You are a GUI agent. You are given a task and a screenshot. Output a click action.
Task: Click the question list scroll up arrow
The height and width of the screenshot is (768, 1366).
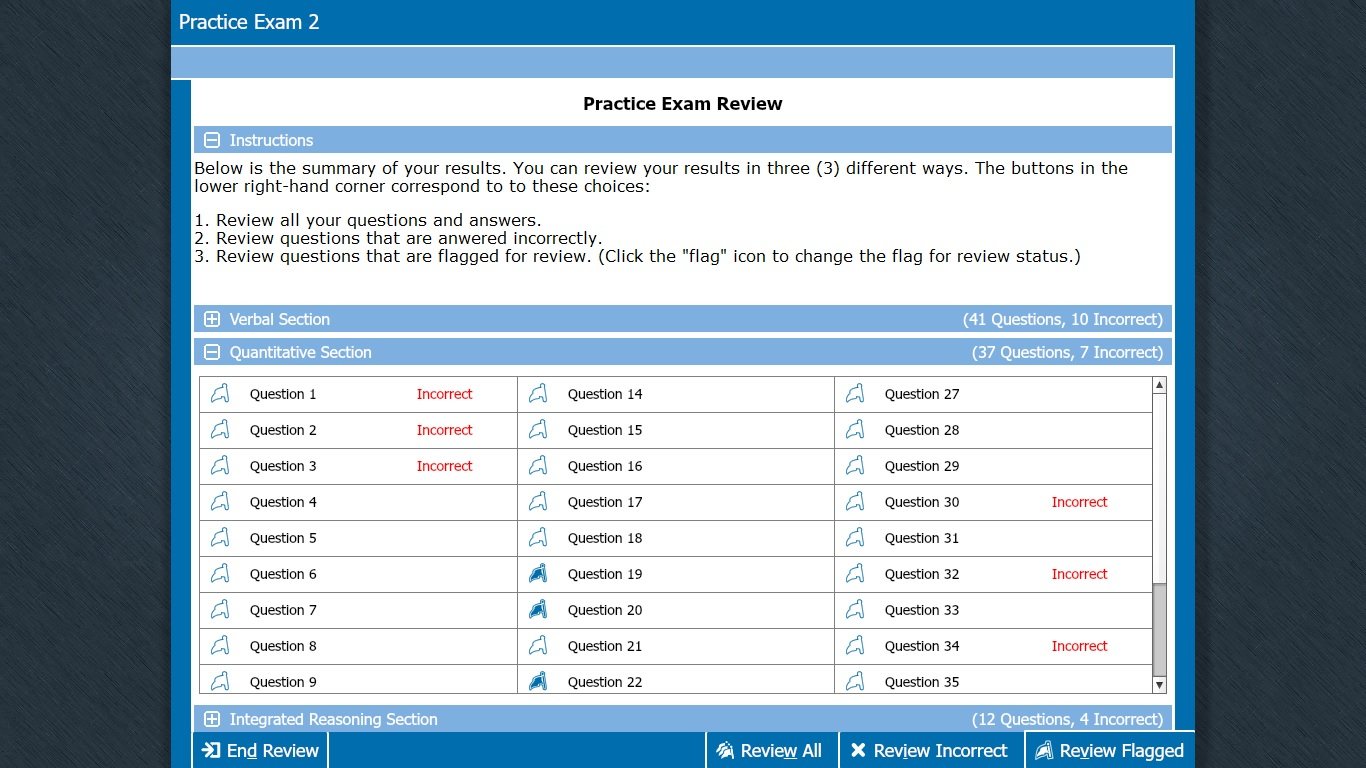pos(1160,385)
